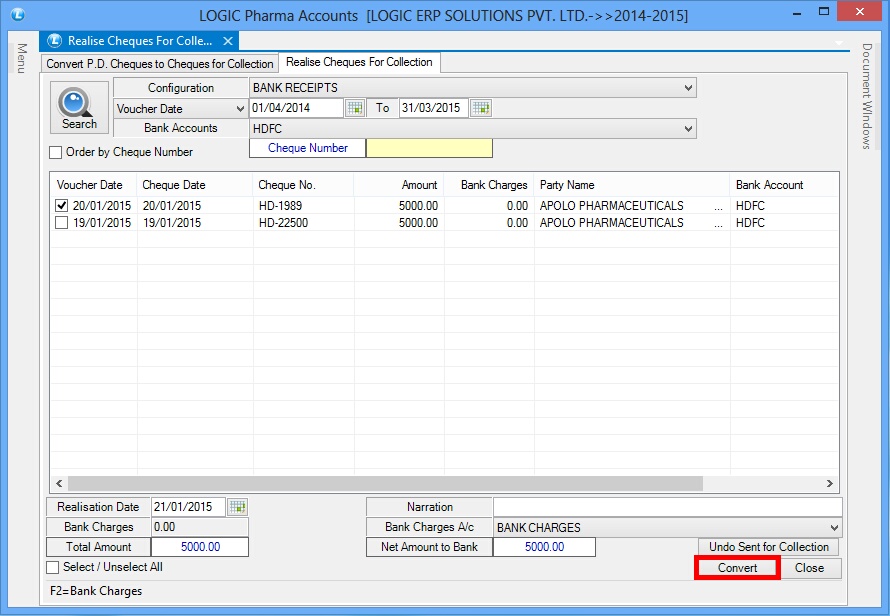Switch to Convert P.D. Cheques tab
This screenshot has height=616, width=890.
pyautogui.click(x=160, y=63)
